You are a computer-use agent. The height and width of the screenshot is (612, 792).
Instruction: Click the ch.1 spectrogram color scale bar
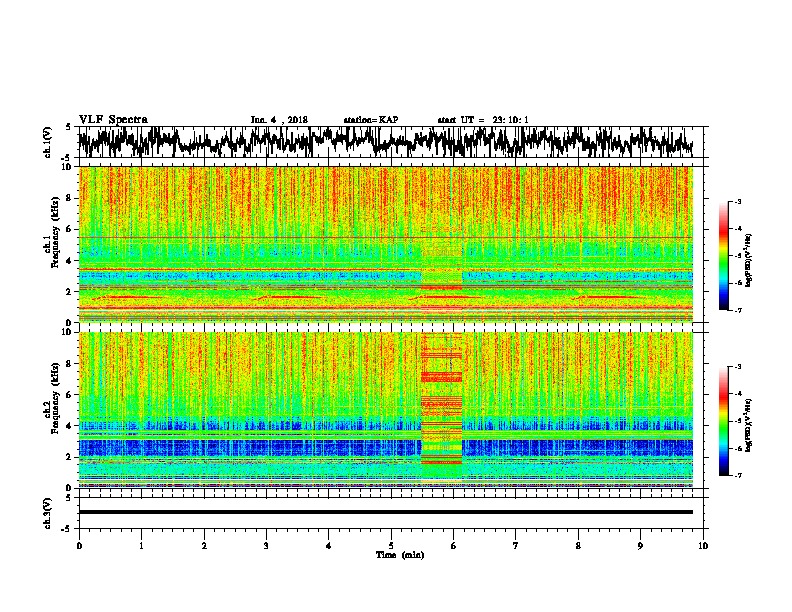(x=724, y=256)
